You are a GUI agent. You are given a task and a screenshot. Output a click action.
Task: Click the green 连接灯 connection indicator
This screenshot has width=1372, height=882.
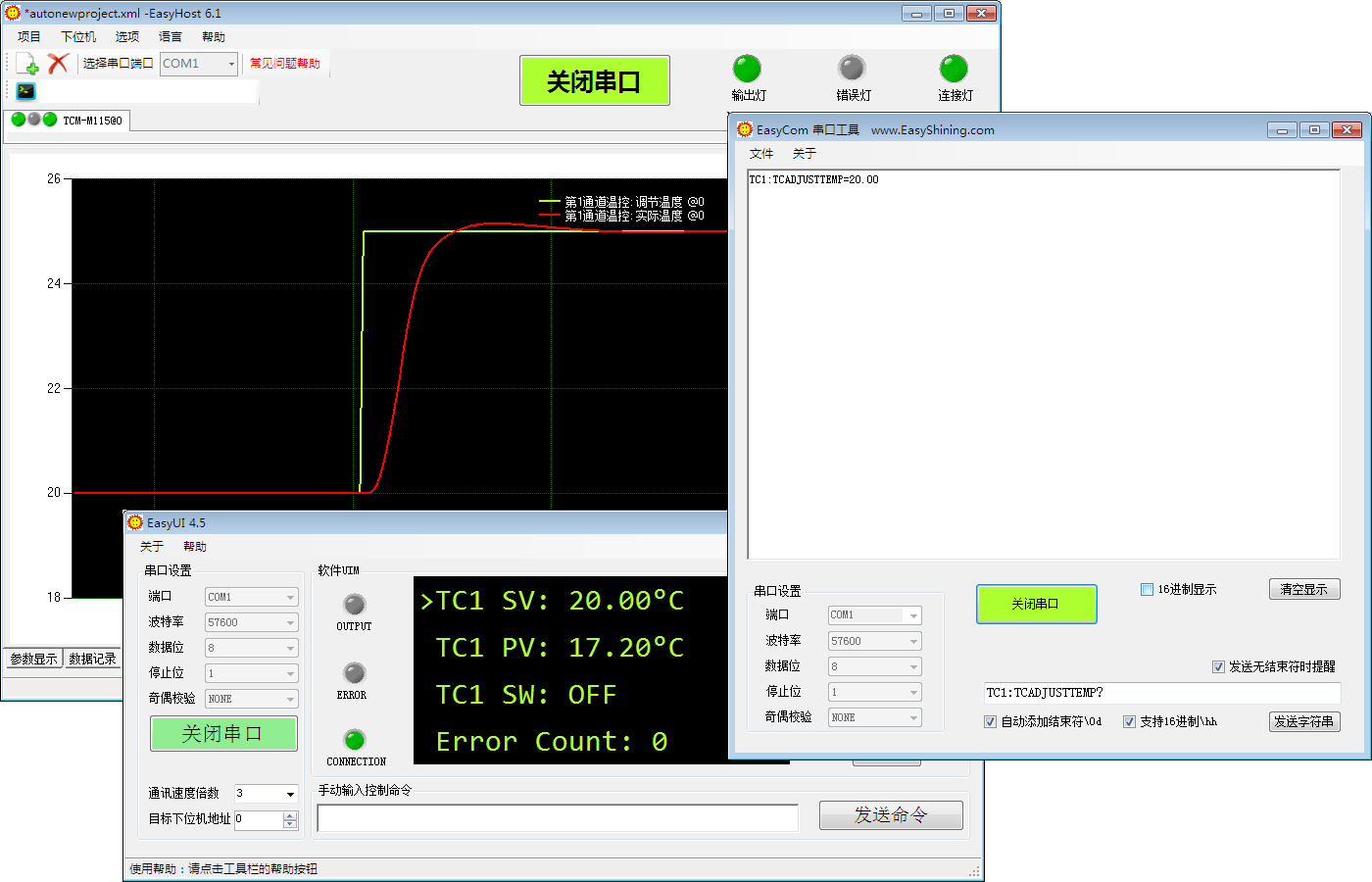pos(954,69)
